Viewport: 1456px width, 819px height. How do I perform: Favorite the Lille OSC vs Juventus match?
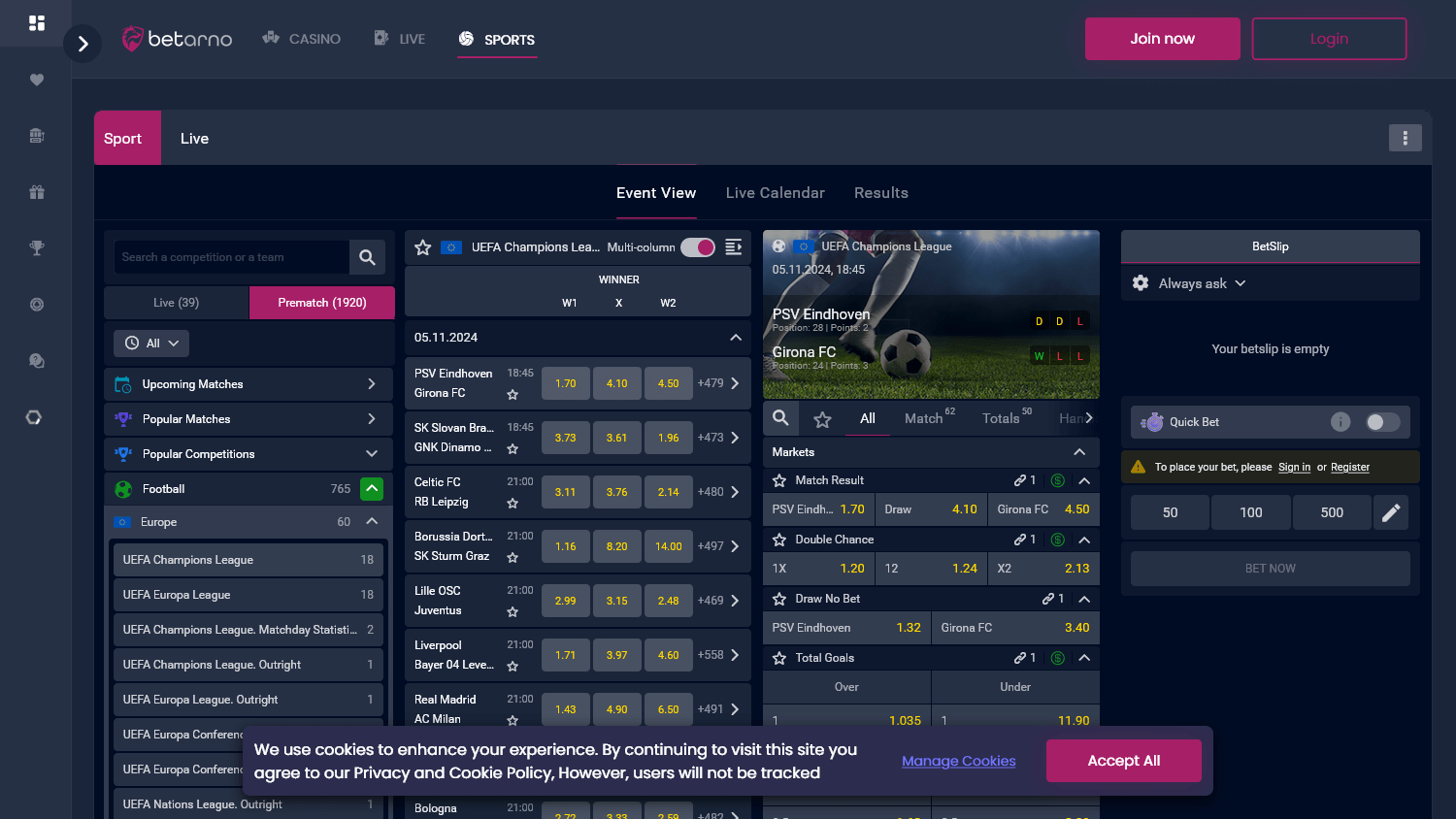tap(513, 612)
